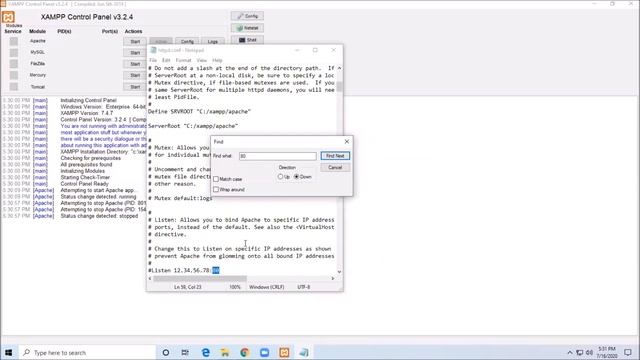Close the Find dialog with X
This screenshot has height=360, width=640.
pyautogui.click(x=347, y=142)
